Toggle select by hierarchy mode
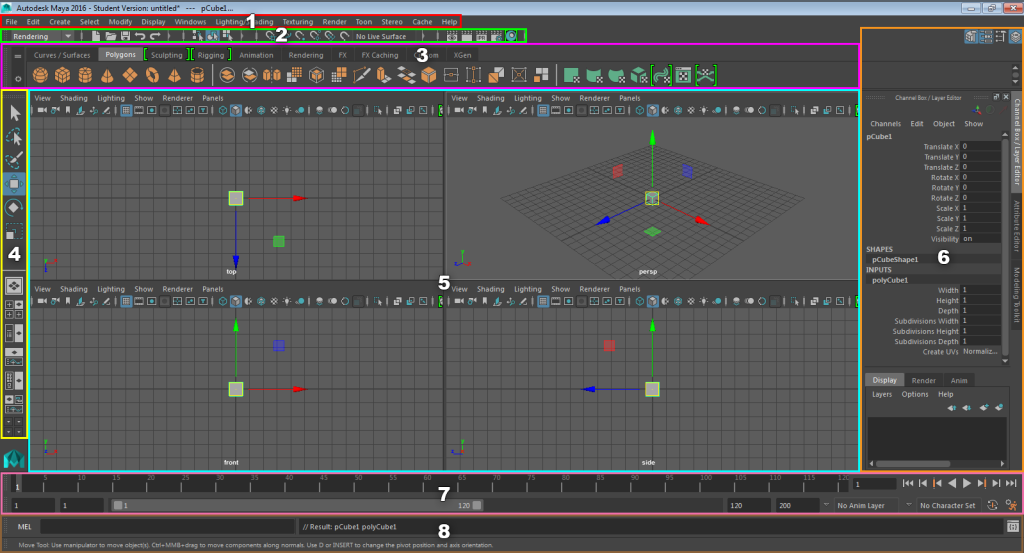Viewport: 1024px width, 553px height. click(x=197, y=36)
